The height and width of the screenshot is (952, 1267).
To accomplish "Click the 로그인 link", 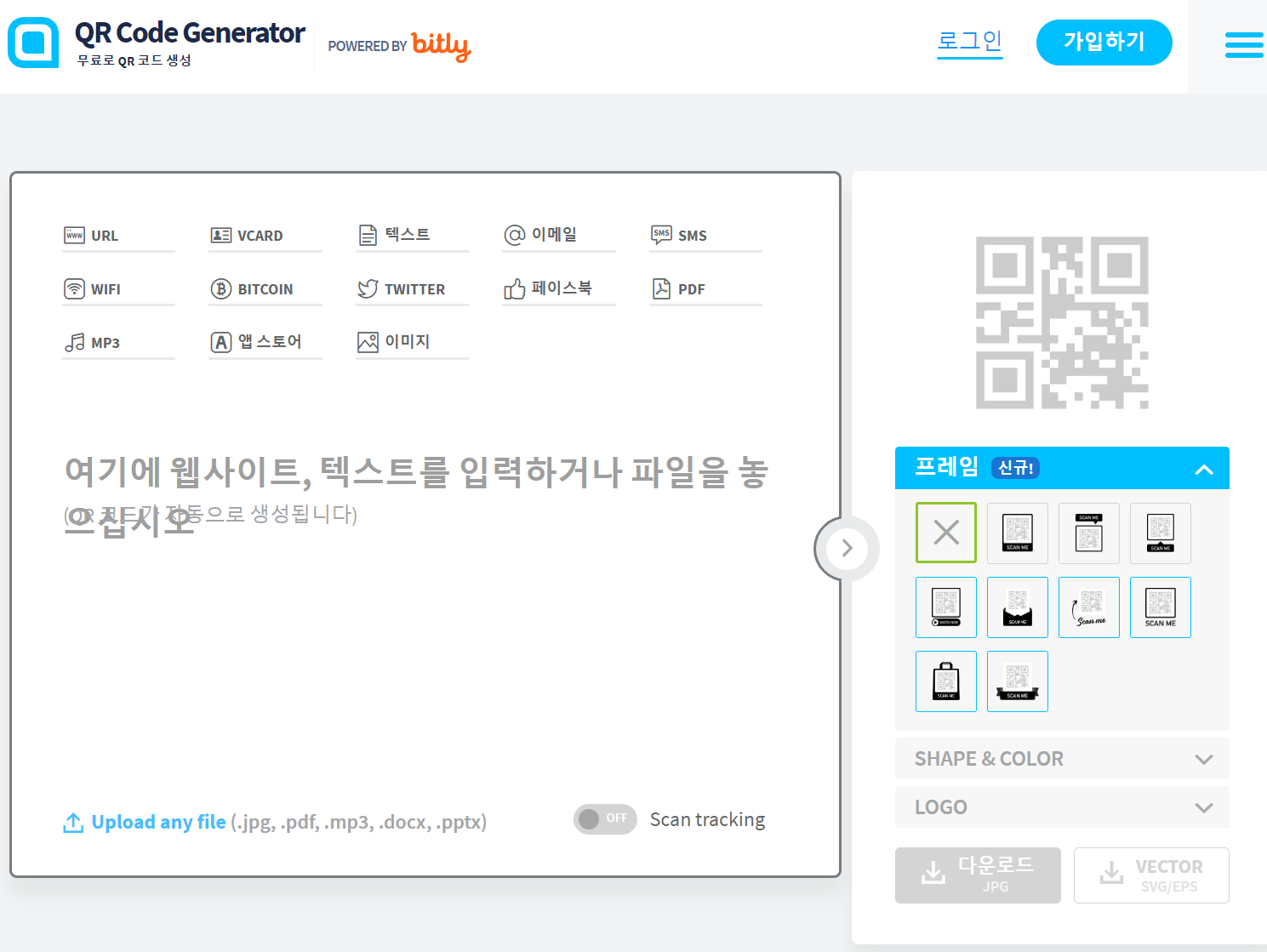I will [969, 40].
